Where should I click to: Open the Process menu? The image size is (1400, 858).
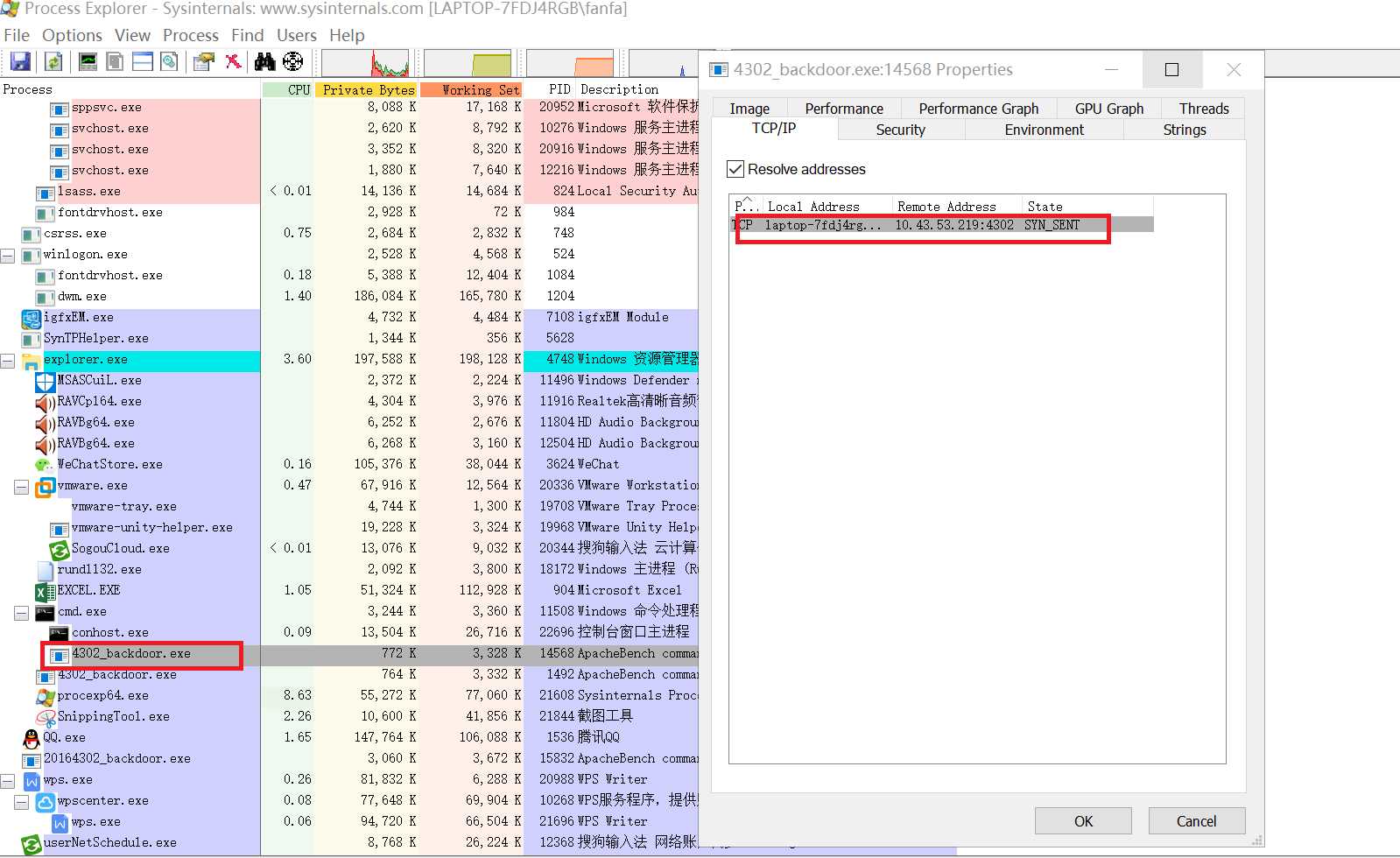pos(191,35)
